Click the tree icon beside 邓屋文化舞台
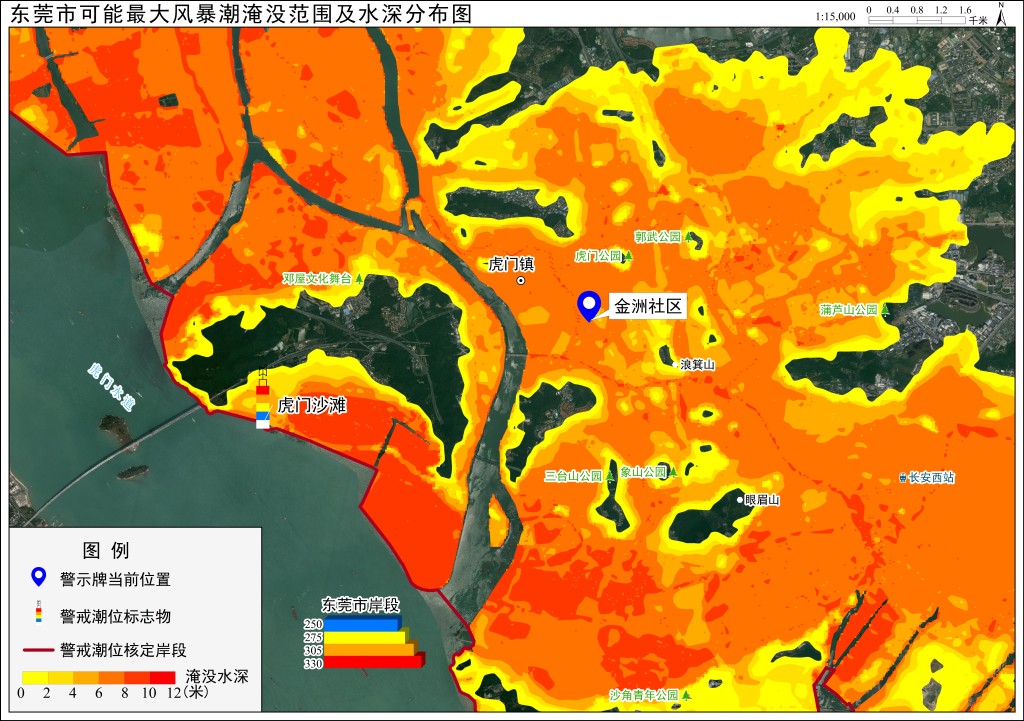Viewport: 1024px width, 721px height. (x=359, y=279)
